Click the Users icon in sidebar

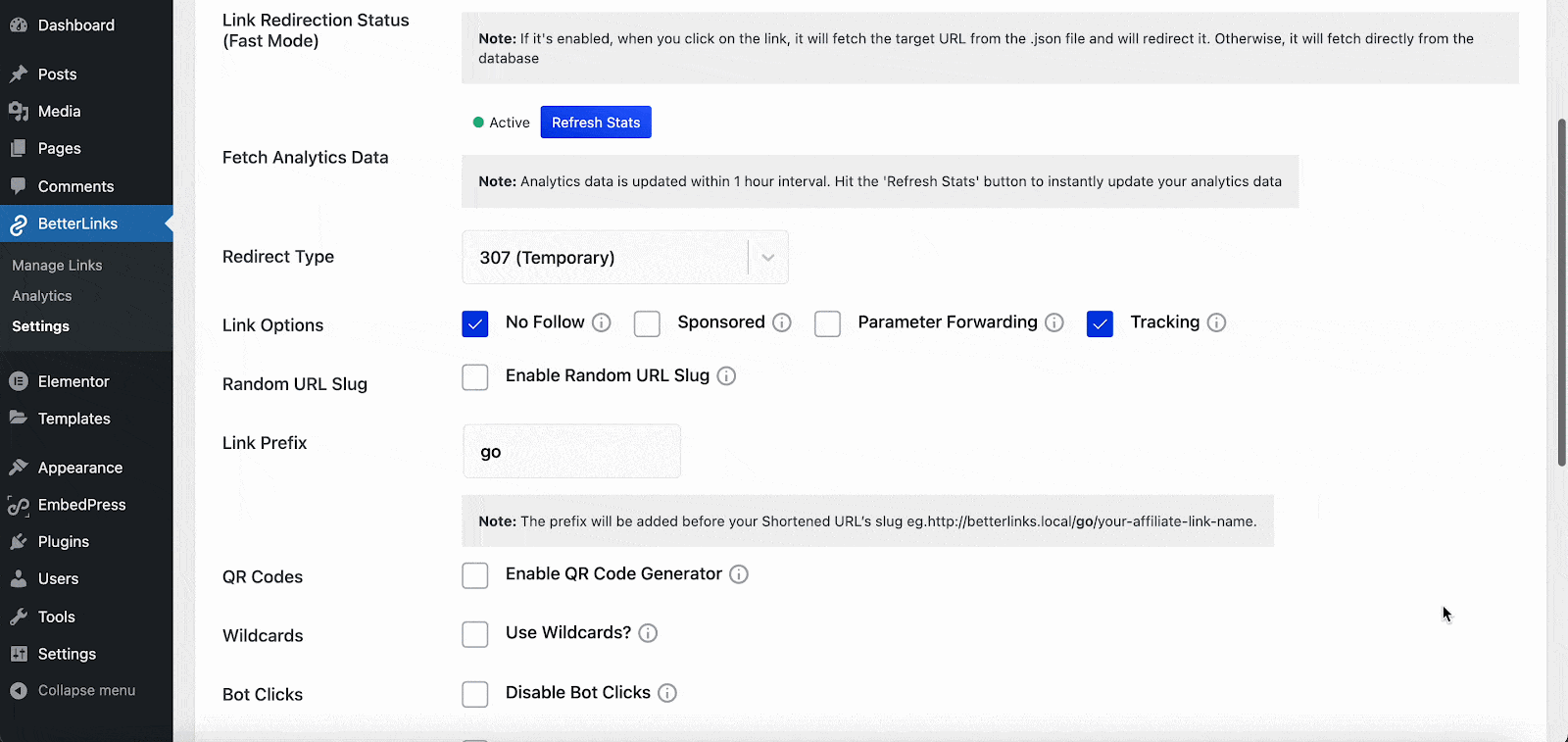point(19,579)
